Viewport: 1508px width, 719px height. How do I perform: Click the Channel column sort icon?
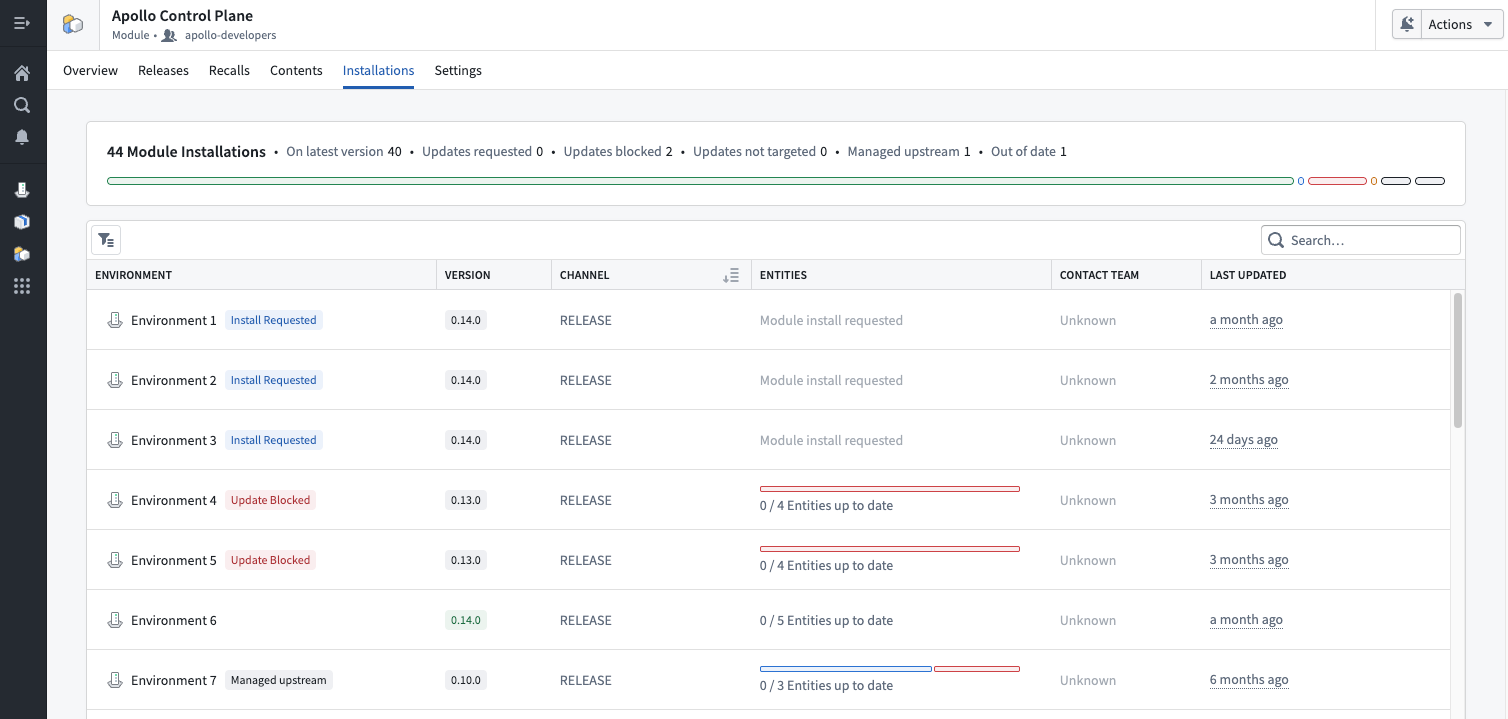(731, 275)
